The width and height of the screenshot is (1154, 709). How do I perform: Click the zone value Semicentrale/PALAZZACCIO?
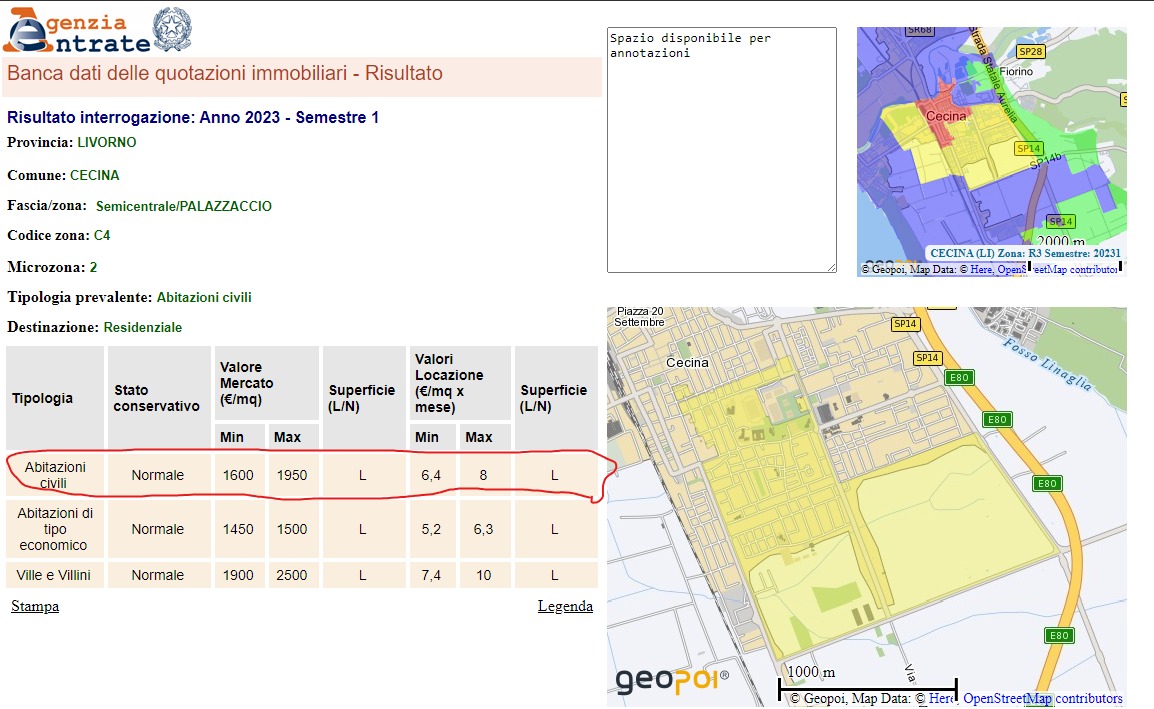(184, 206)
